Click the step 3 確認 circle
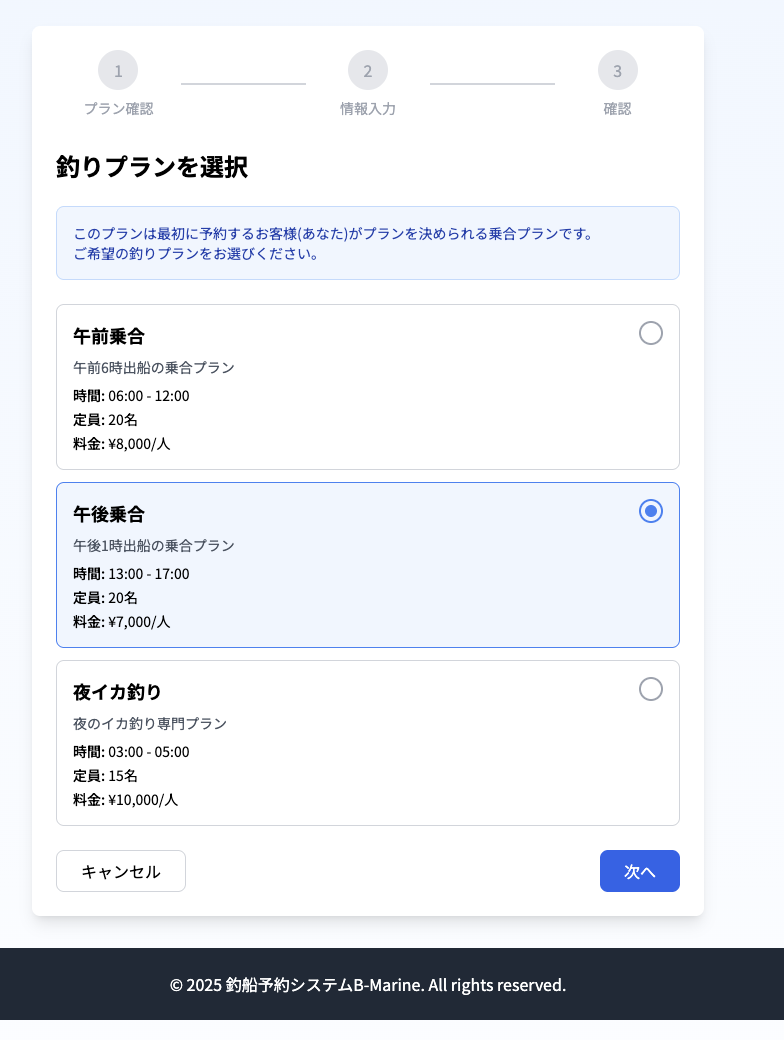Viewport: 784px width, 1040px height. tap(618, 70)
